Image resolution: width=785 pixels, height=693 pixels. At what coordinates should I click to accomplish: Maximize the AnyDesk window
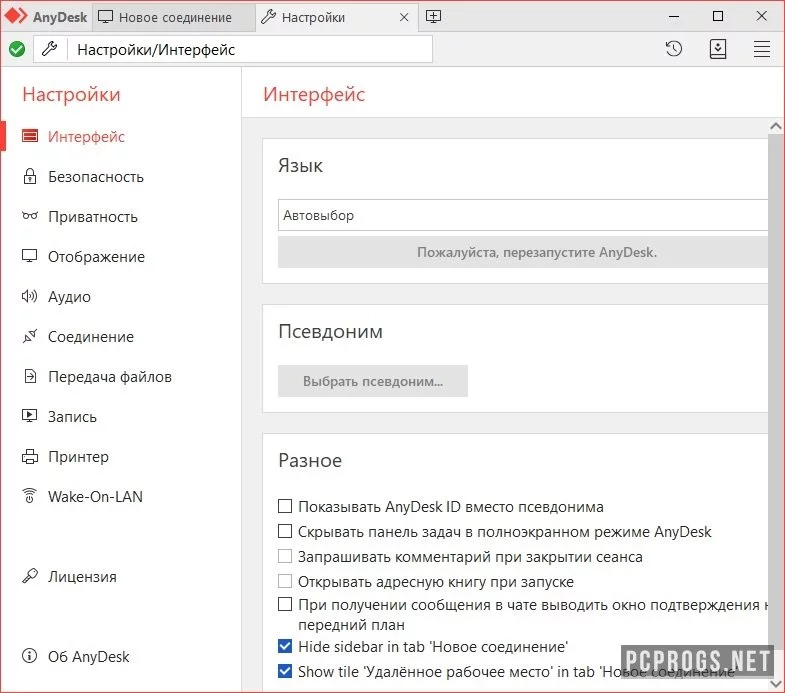pyautogui.click(x=717, y=17)
